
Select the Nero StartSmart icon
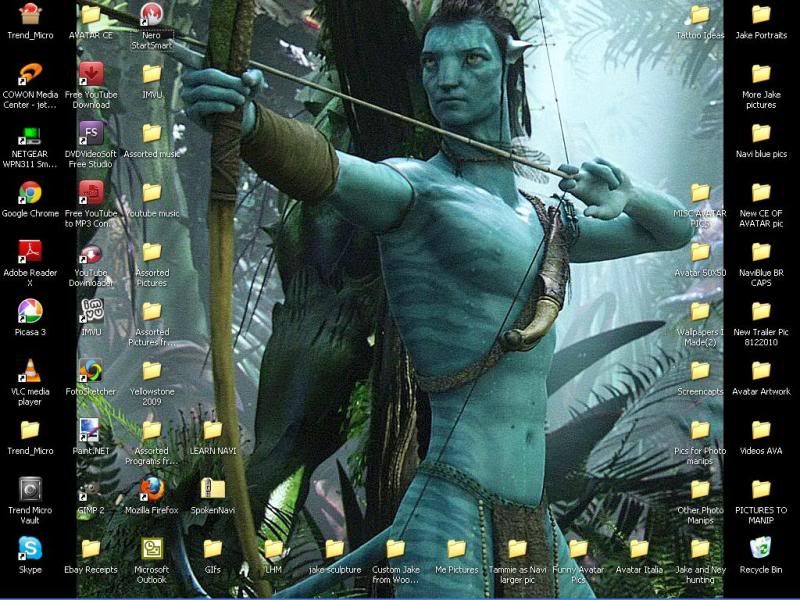click(152, 15)
